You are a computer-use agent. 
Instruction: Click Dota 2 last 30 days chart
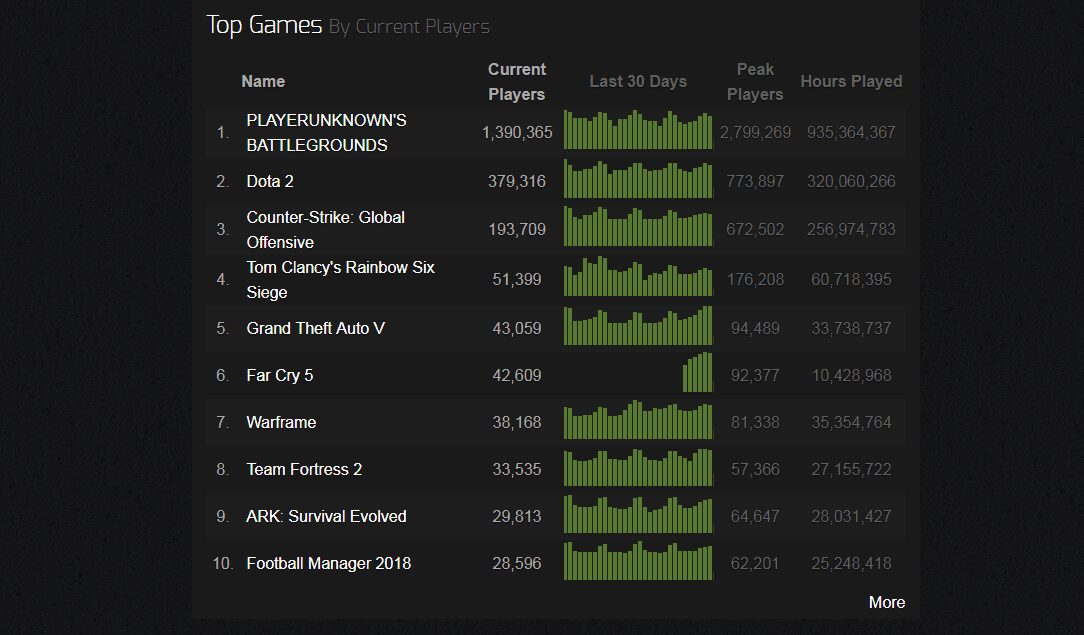coord(638,179)
